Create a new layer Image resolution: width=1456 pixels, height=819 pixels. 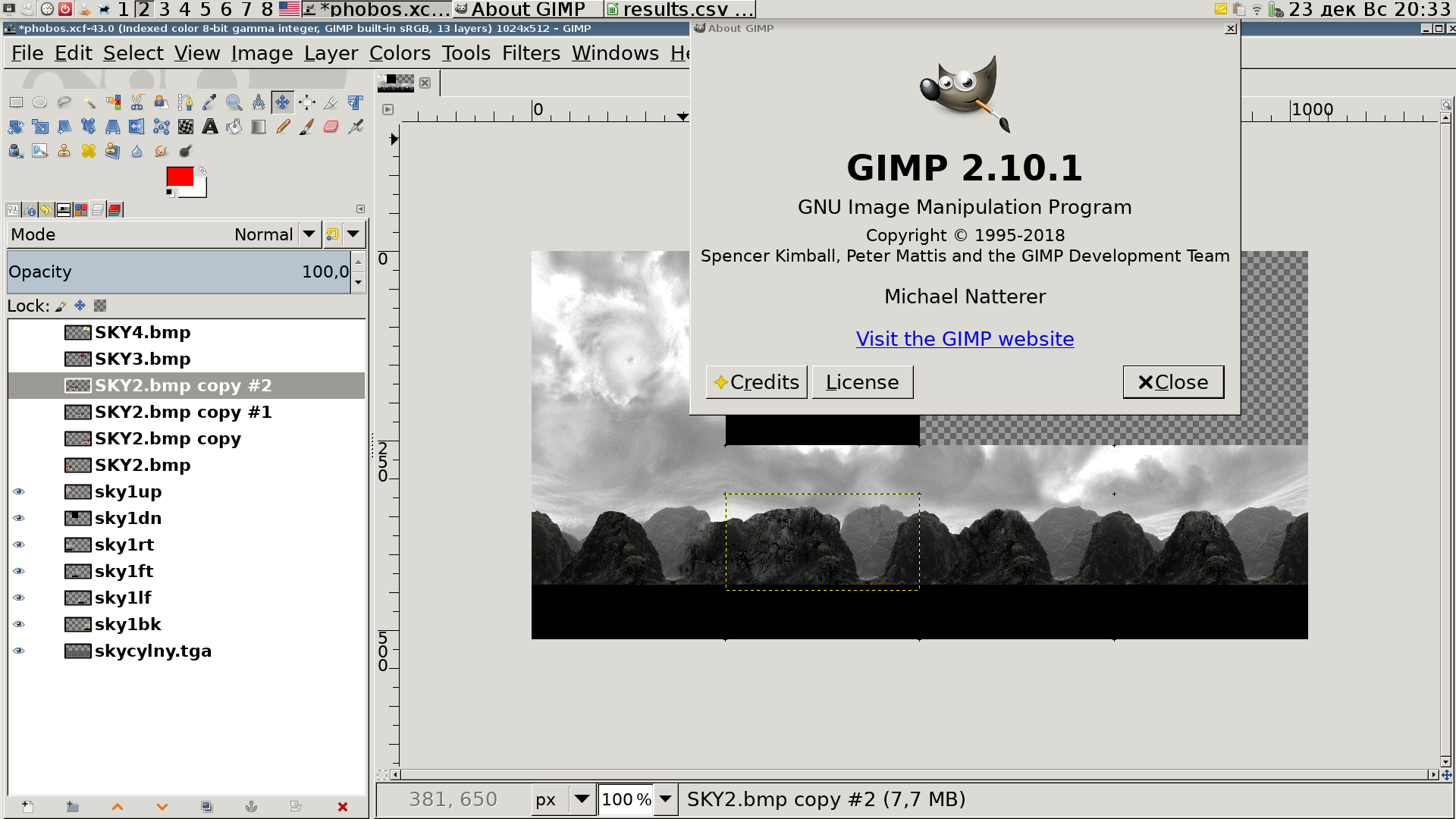[27, 806]
